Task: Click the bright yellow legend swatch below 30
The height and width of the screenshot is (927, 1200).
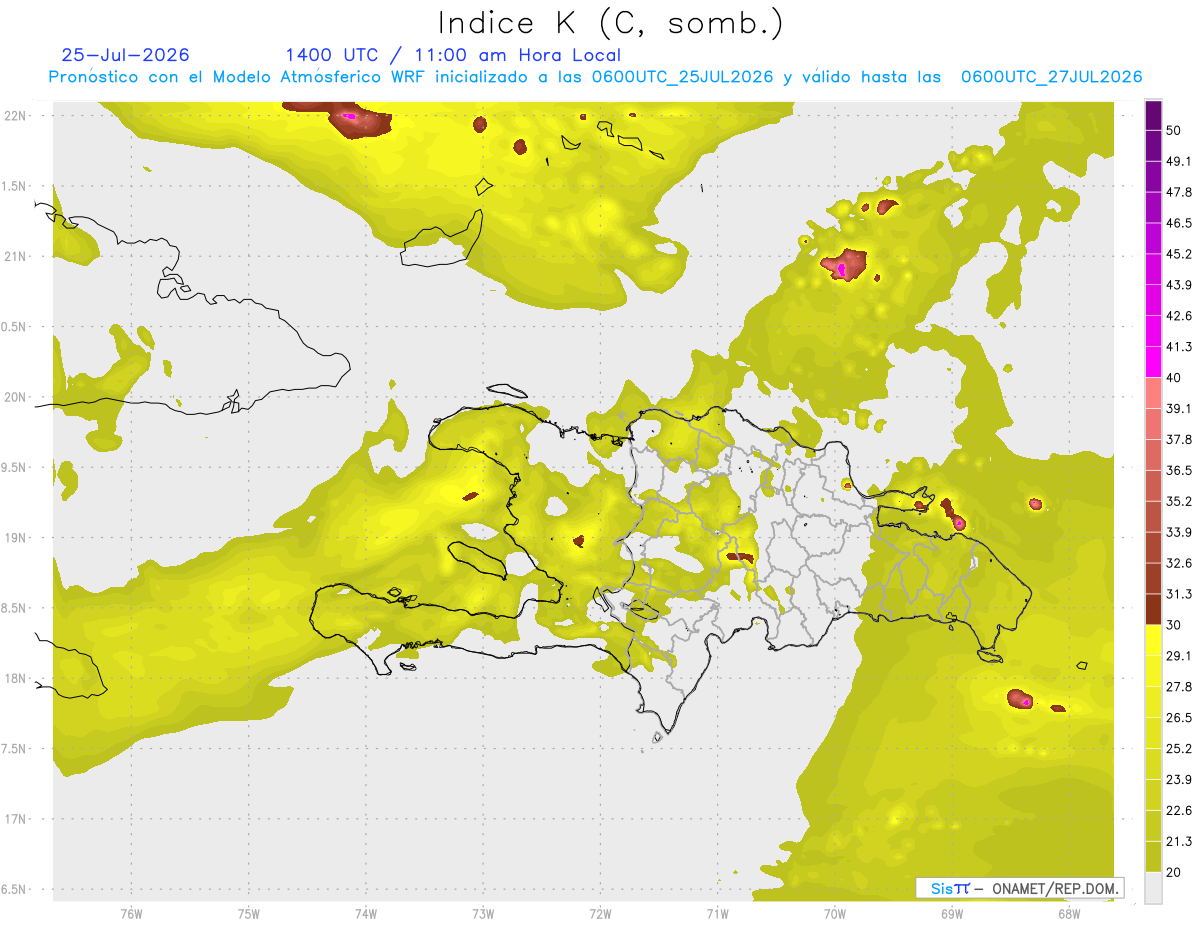Action: (x=1153, y=640)
